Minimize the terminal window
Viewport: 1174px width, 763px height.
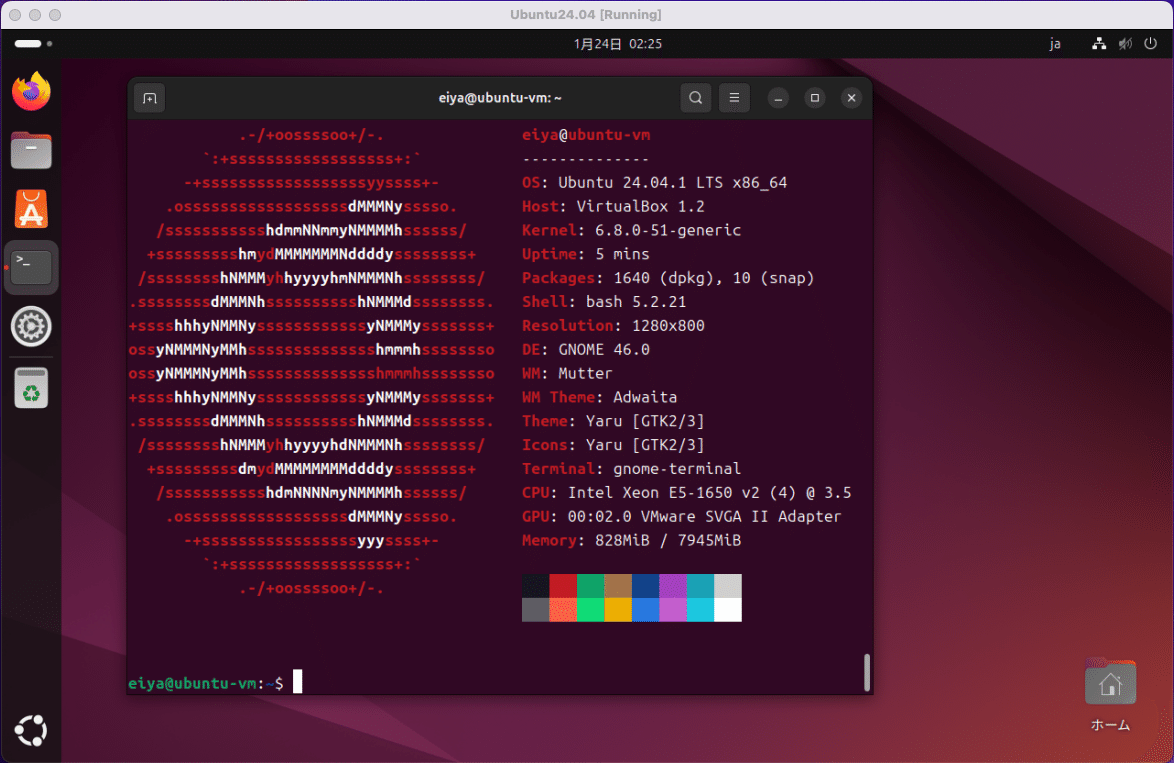tap(779, 98)
